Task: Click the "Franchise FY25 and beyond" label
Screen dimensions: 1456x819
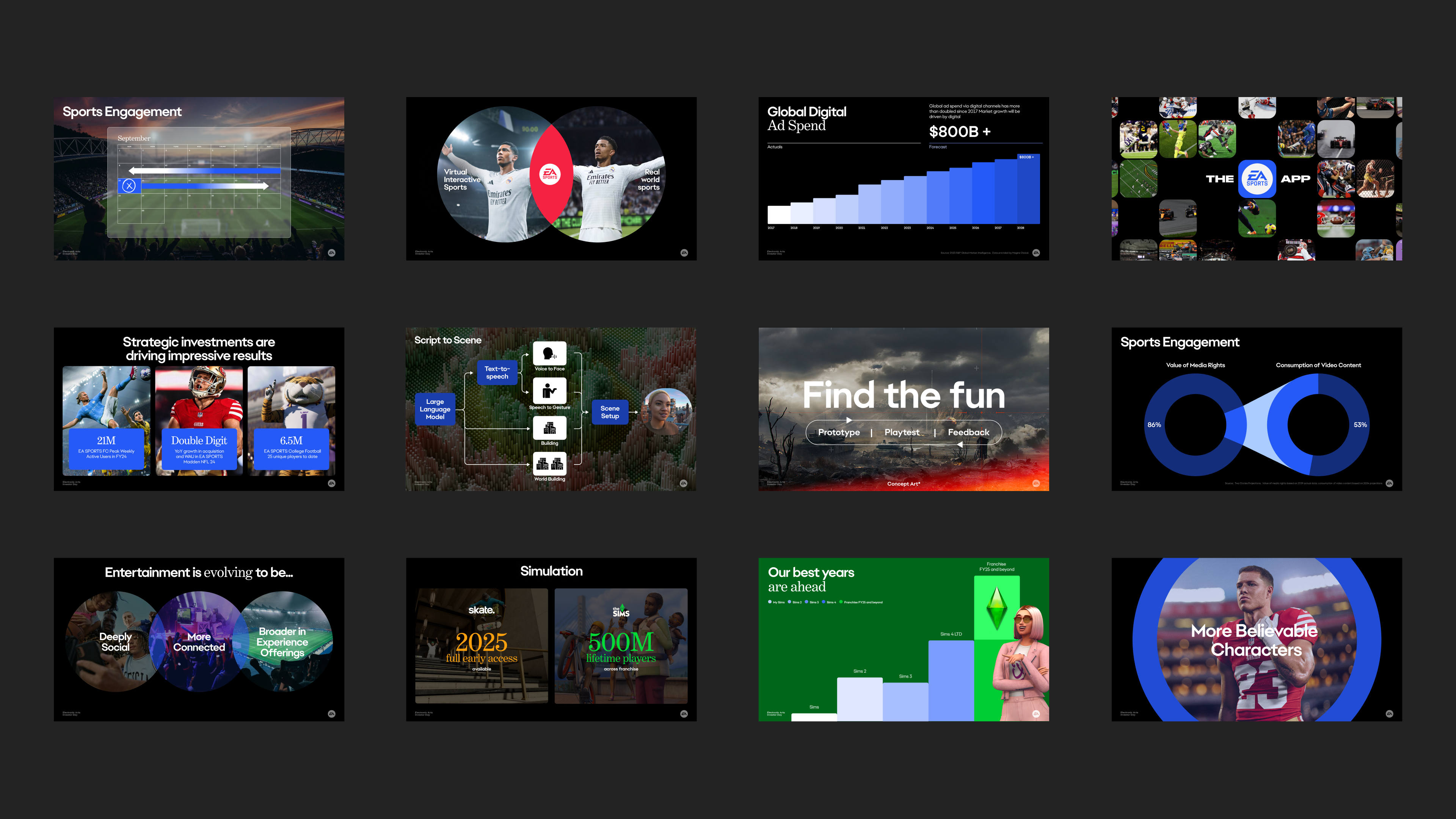Action: click(996, 567)
